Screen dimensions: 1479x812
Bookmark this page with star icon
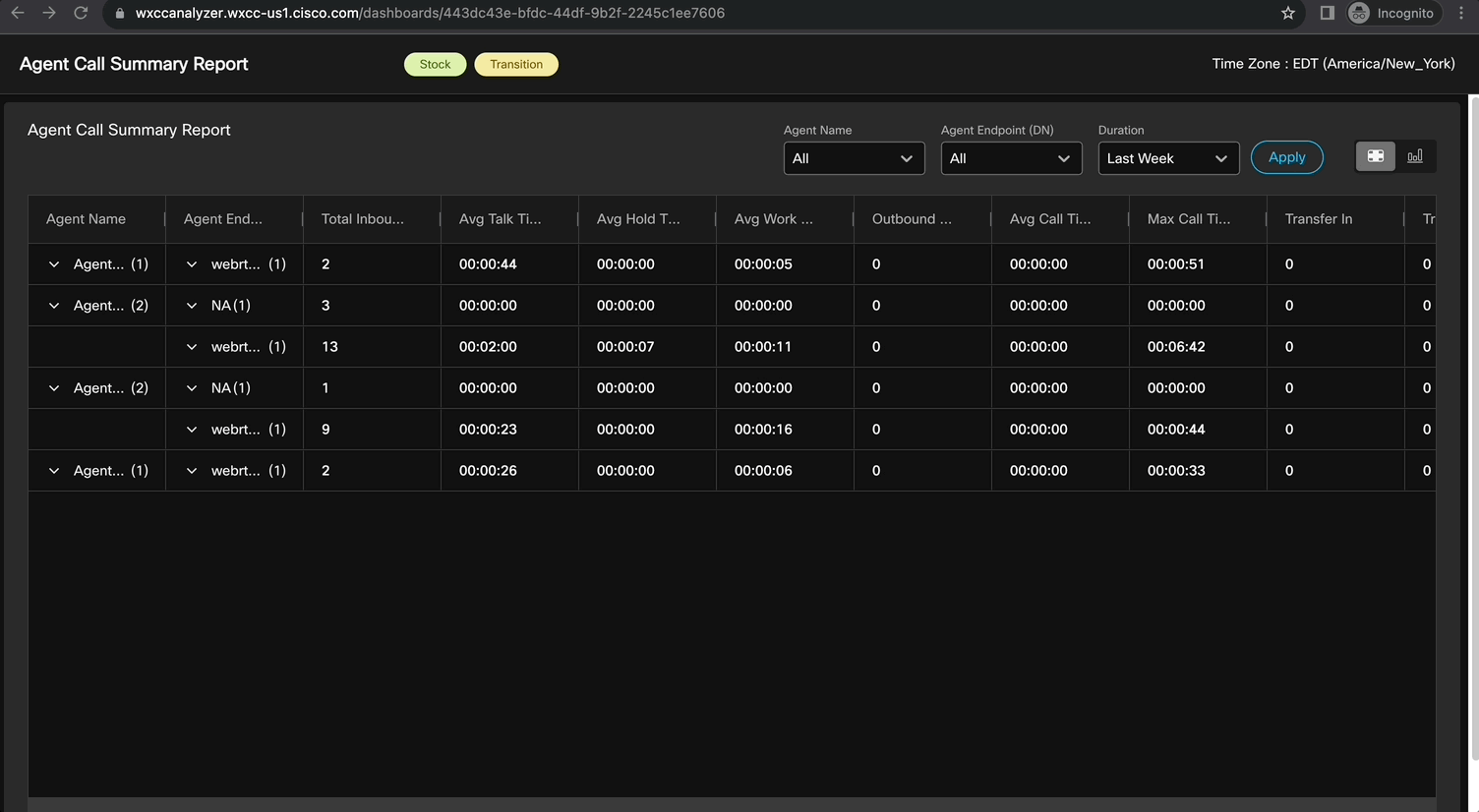click(x=1287, y=13)
